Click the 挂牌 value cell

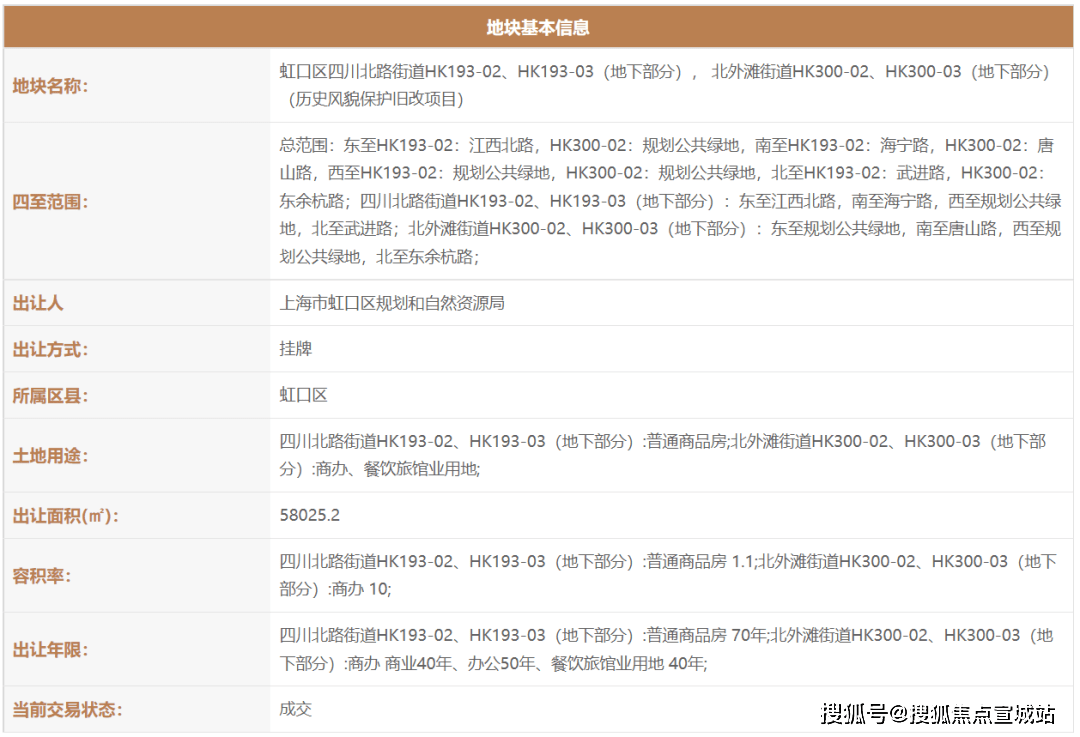[x=295, y=349]
